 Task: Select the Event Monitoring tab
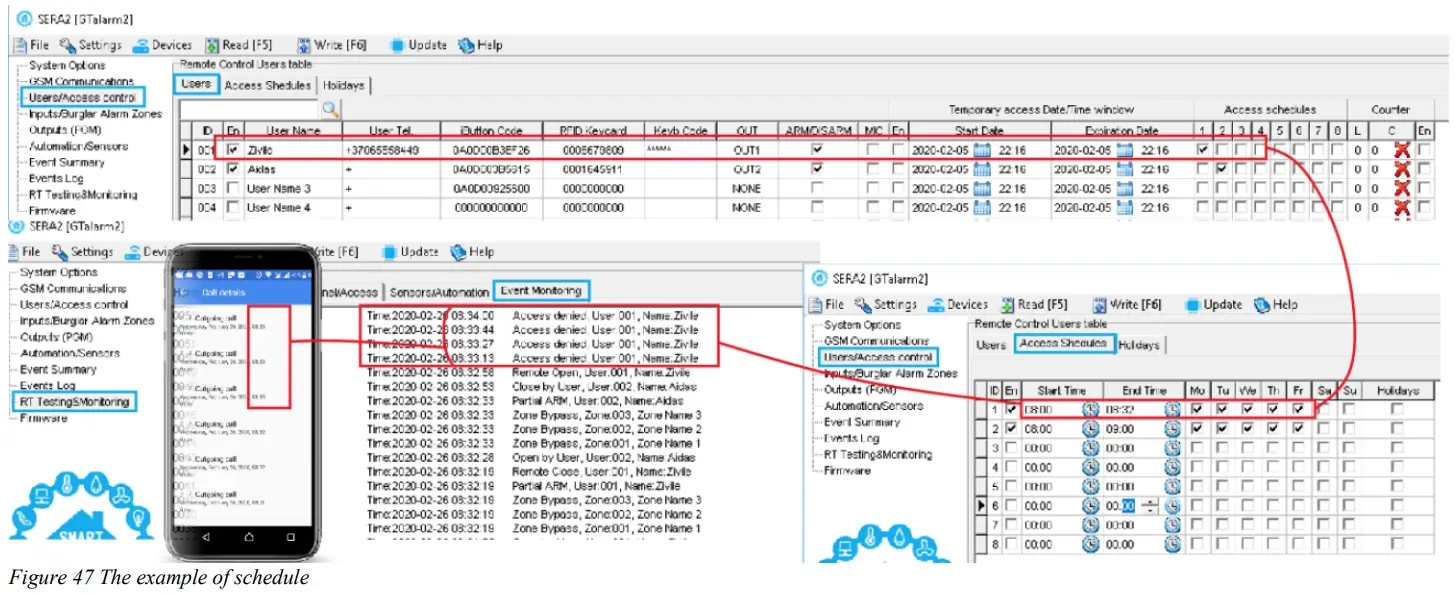pyautogui.click(x=541, y=291)
